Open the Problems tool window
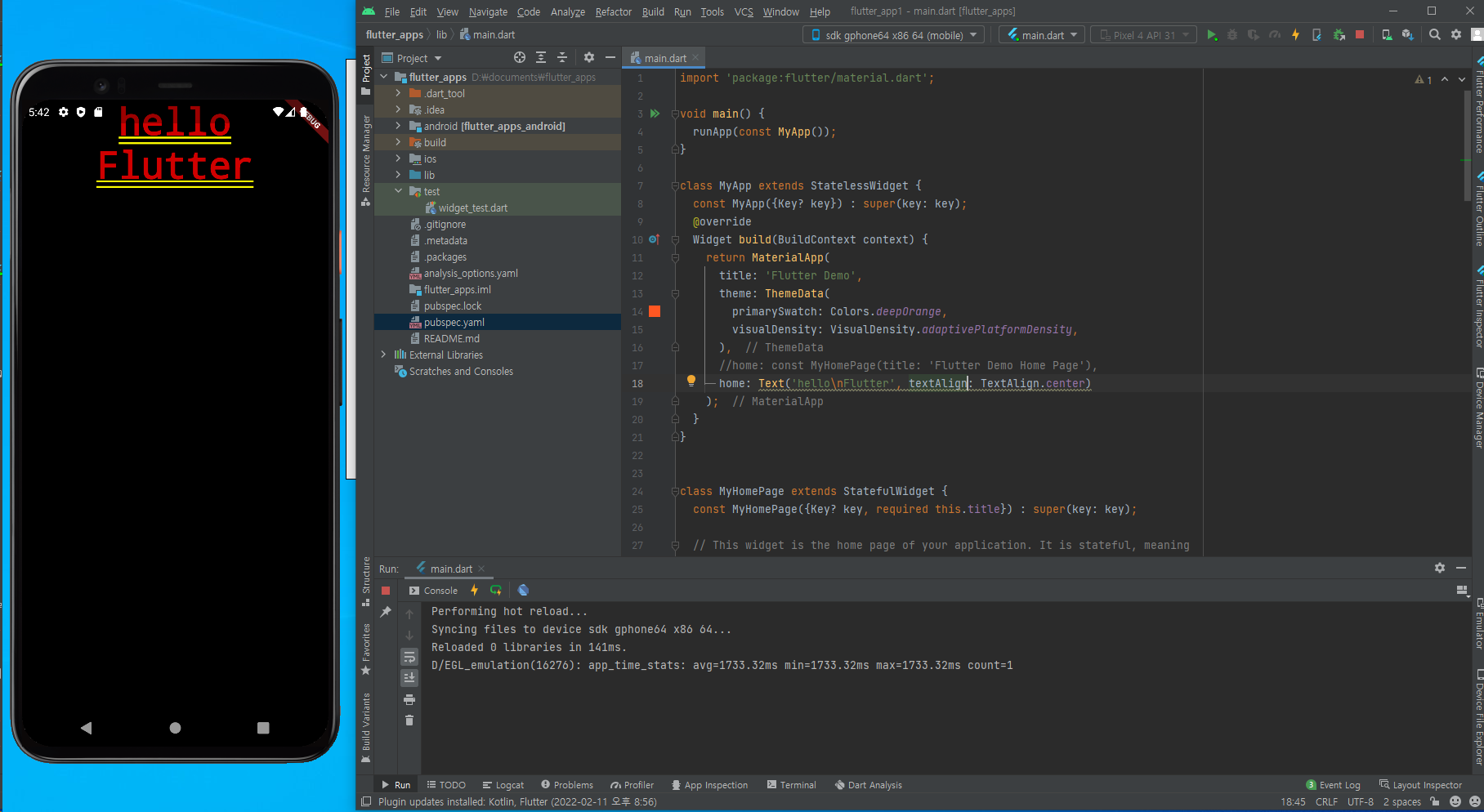 pos(567,785)
